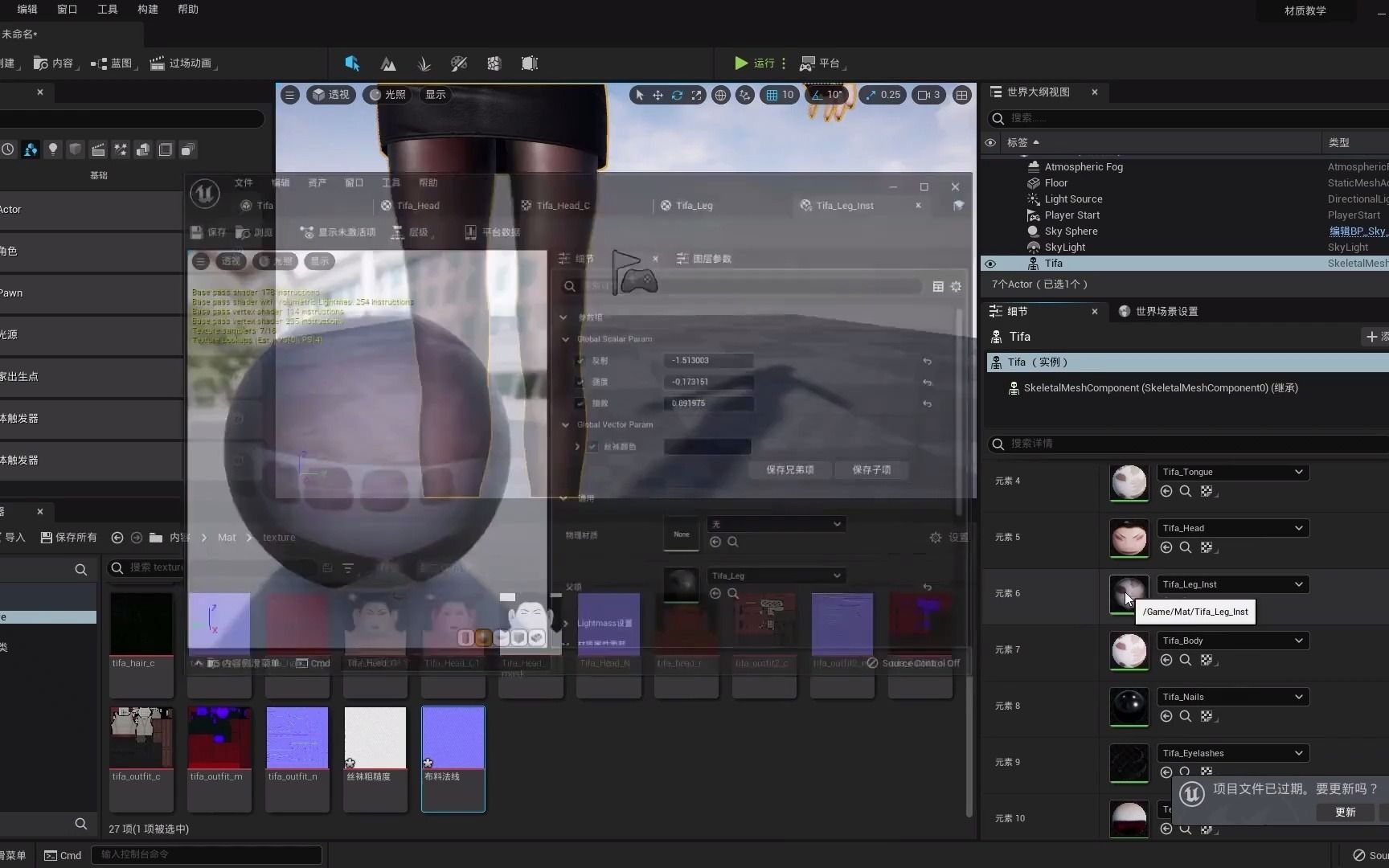This screenshot has height=868, width=1389.
Task: Open the Tifa_Tongue material dropdown
Action: point(1233,472)
